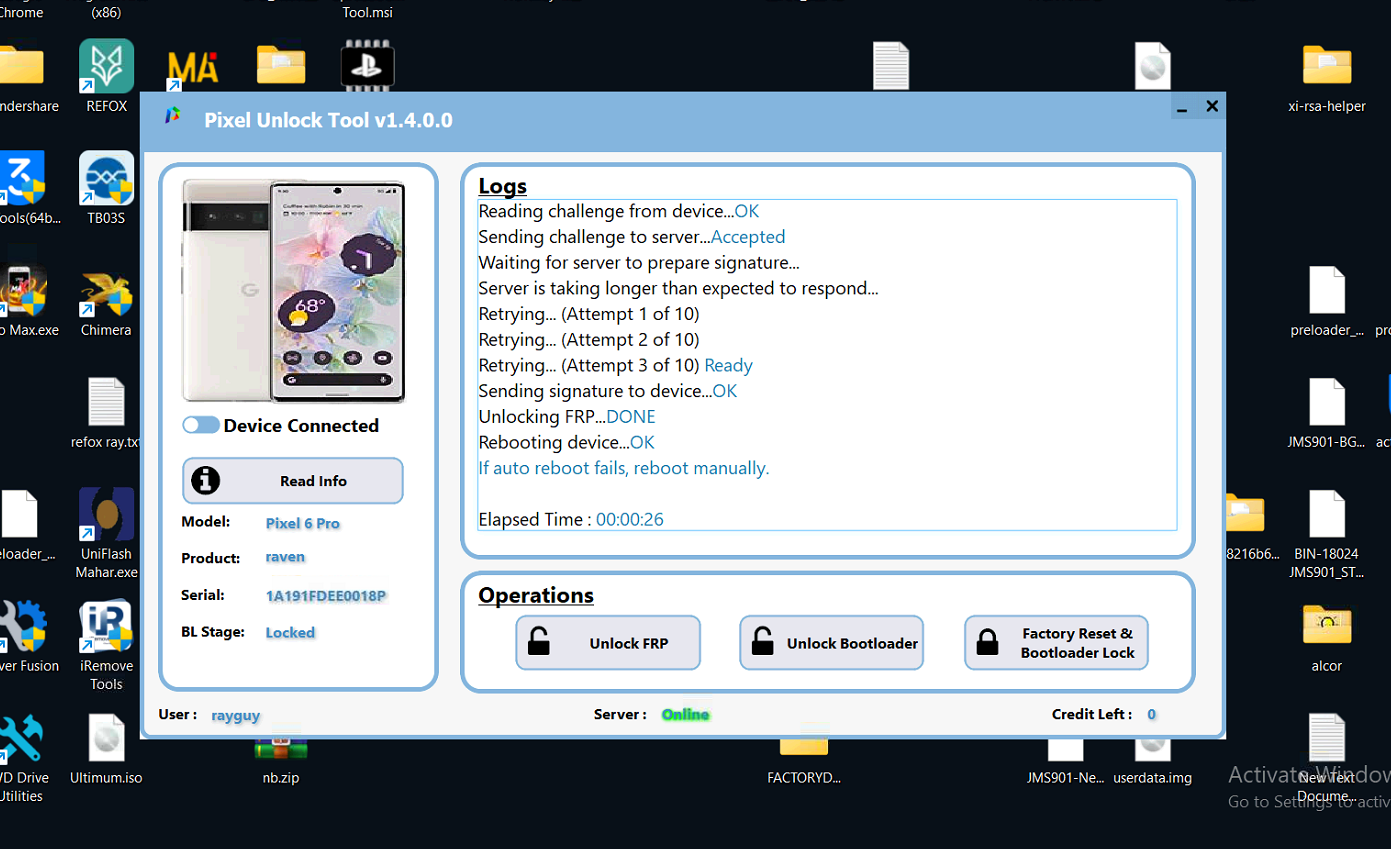
Task: Click the Unlock FRP button
Action: point(608,643)
